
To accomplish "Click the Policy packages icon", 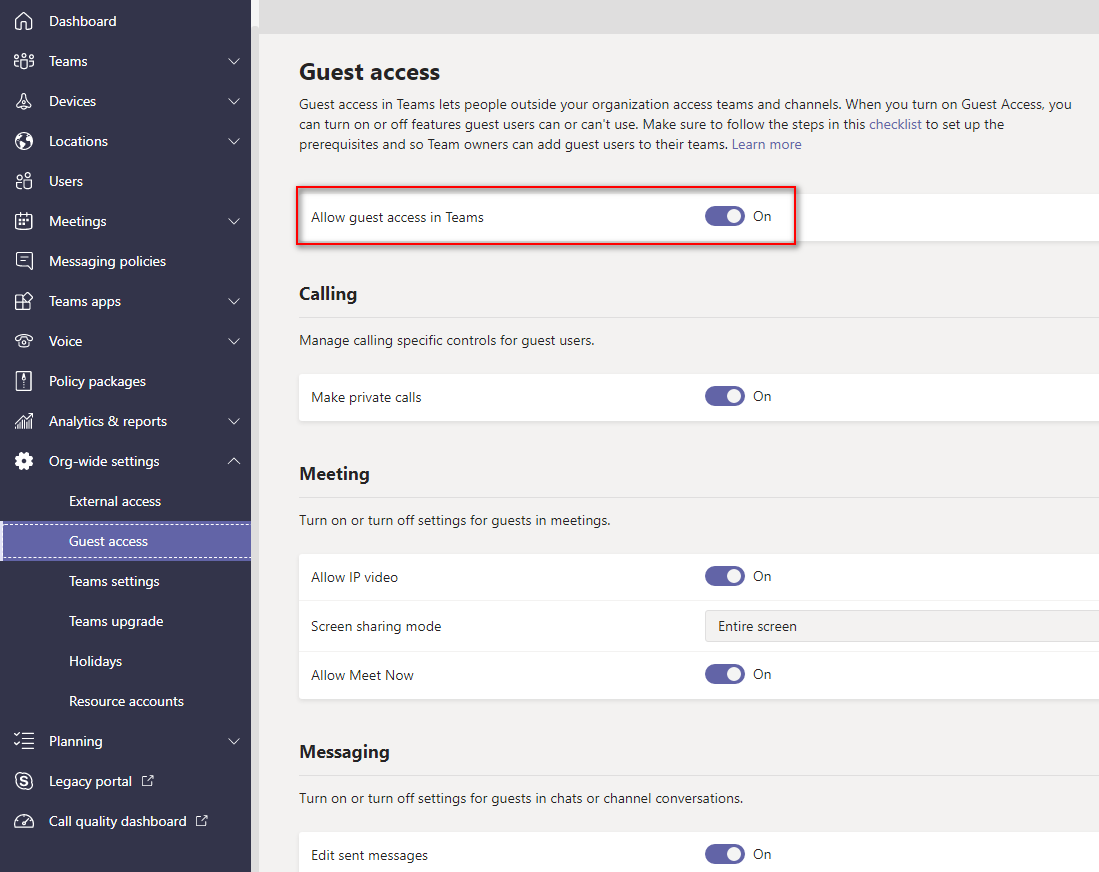I will (x=24, y=381).
